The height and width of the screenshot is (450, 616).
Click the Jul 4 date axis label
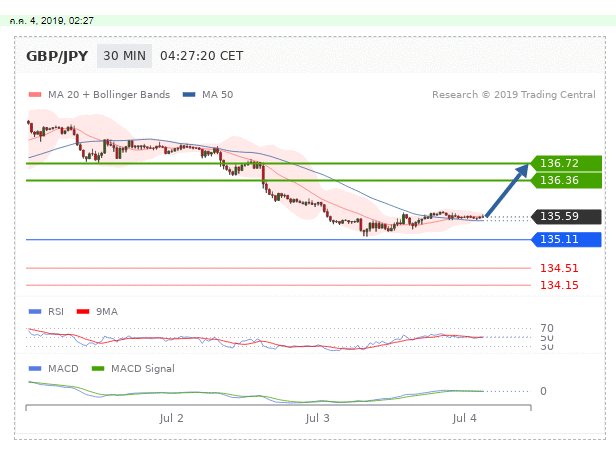464,418
